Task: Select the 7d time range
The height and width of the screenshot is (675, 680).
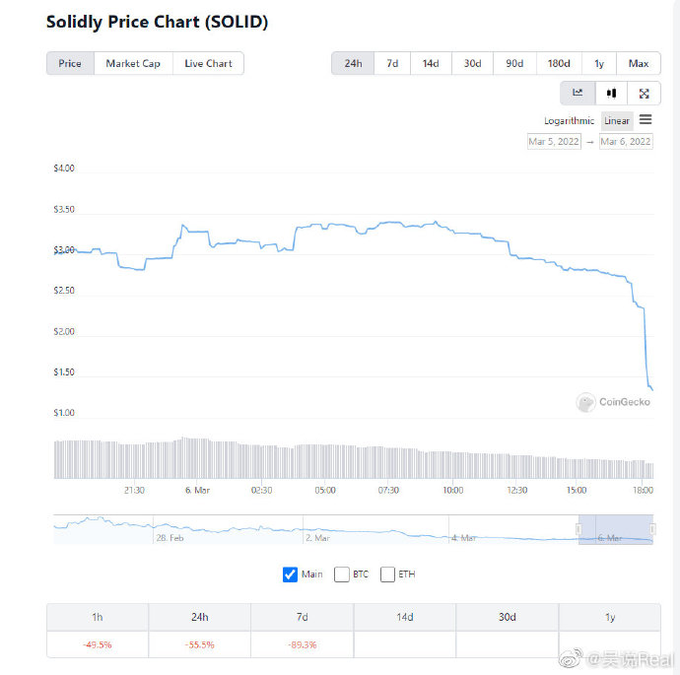Action: coord(392,63)
